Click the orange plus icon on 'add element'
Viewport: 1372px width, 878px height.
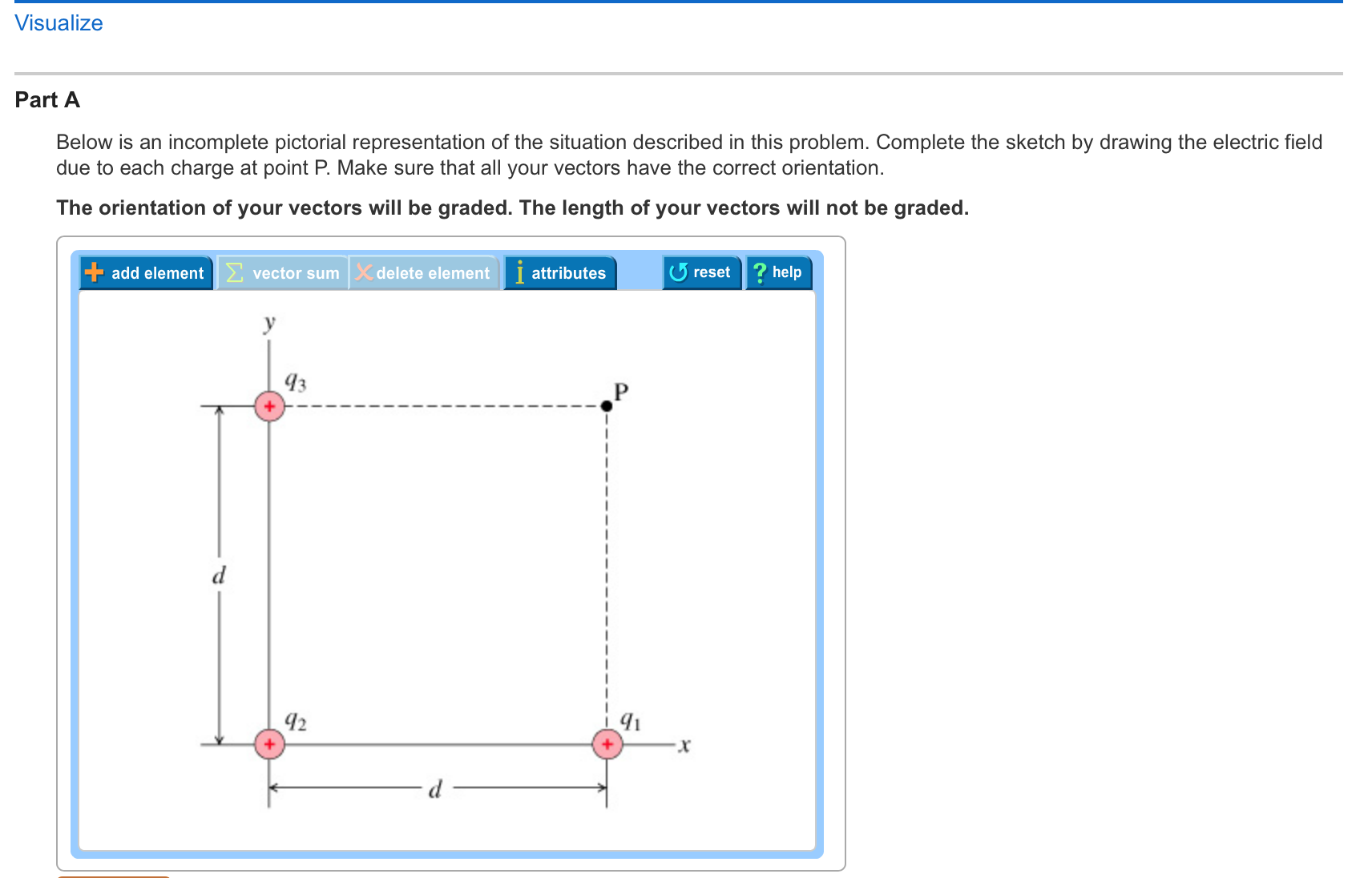94,273
